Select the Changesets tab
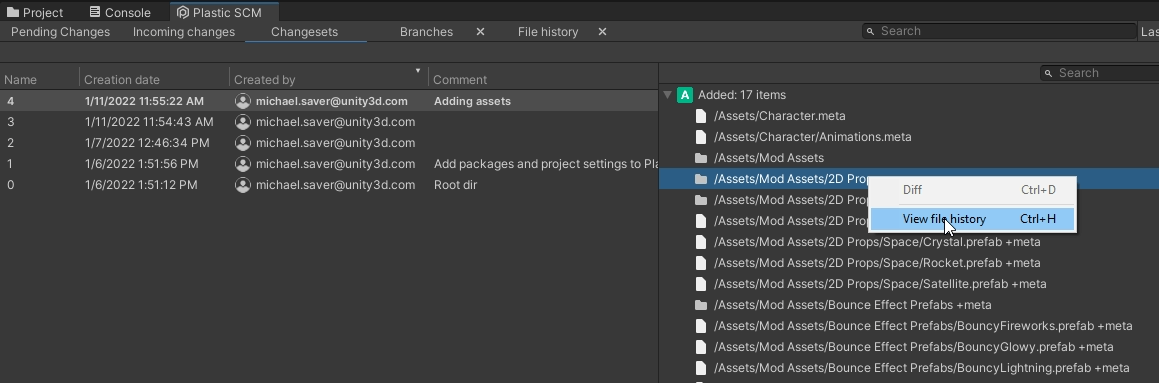This screenshot has height=383, width=1159. pyautogui.click(x=305, y=32)
